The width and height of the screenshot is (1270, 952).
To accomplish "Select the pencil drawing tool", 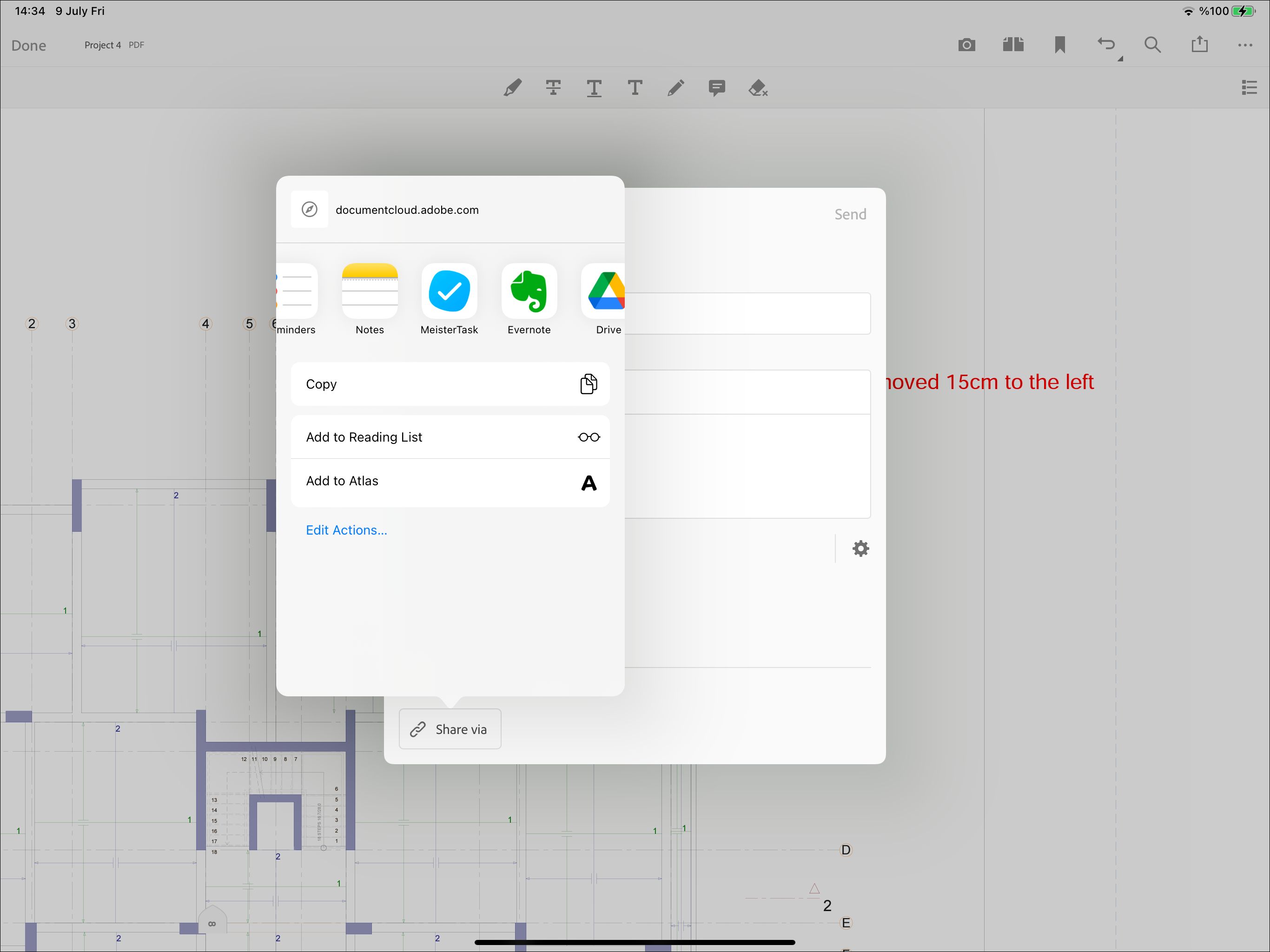I will point(676,88).
